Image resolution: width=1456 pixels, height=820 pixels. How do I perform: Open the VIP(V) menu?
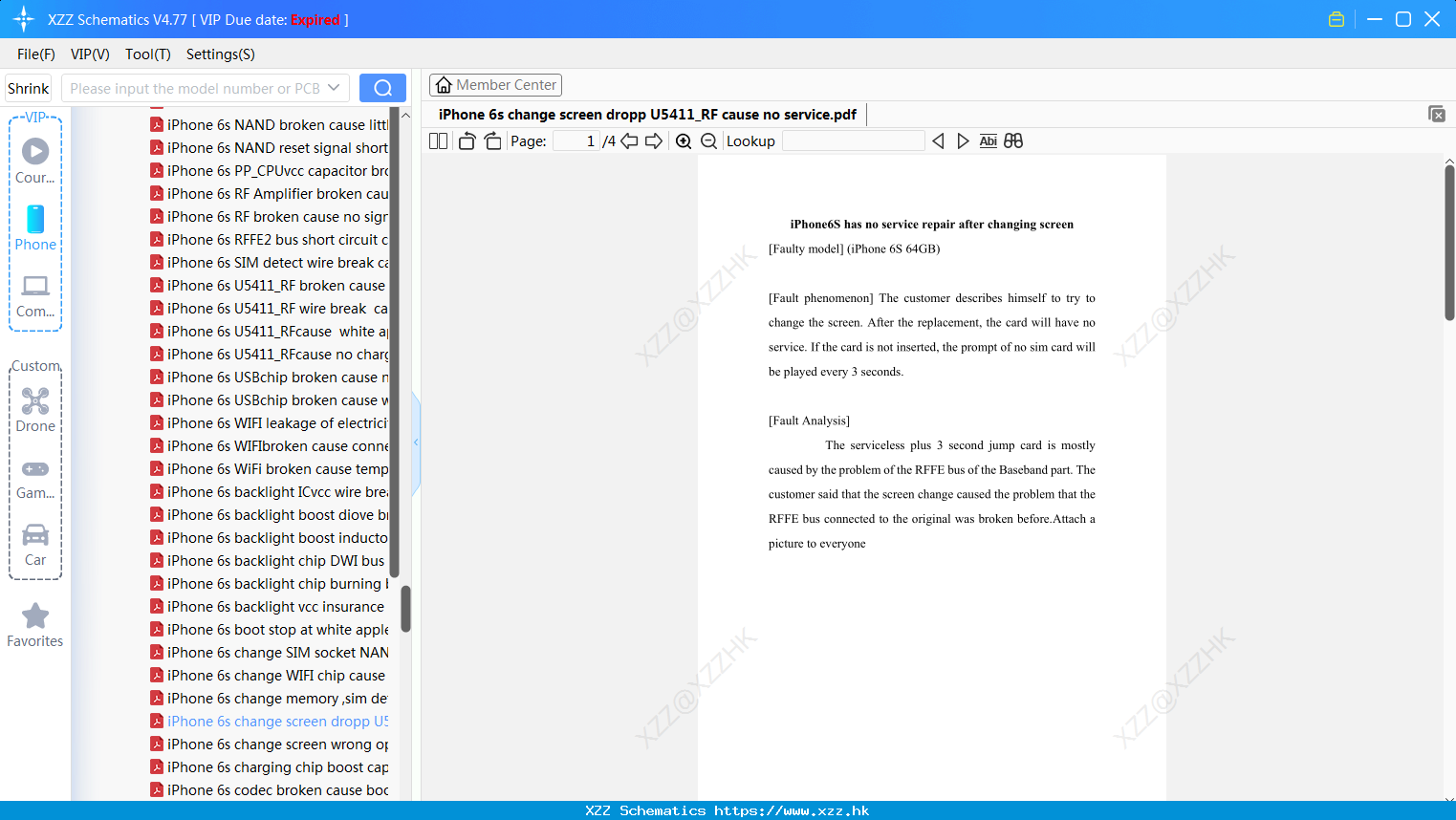point(90,54)
